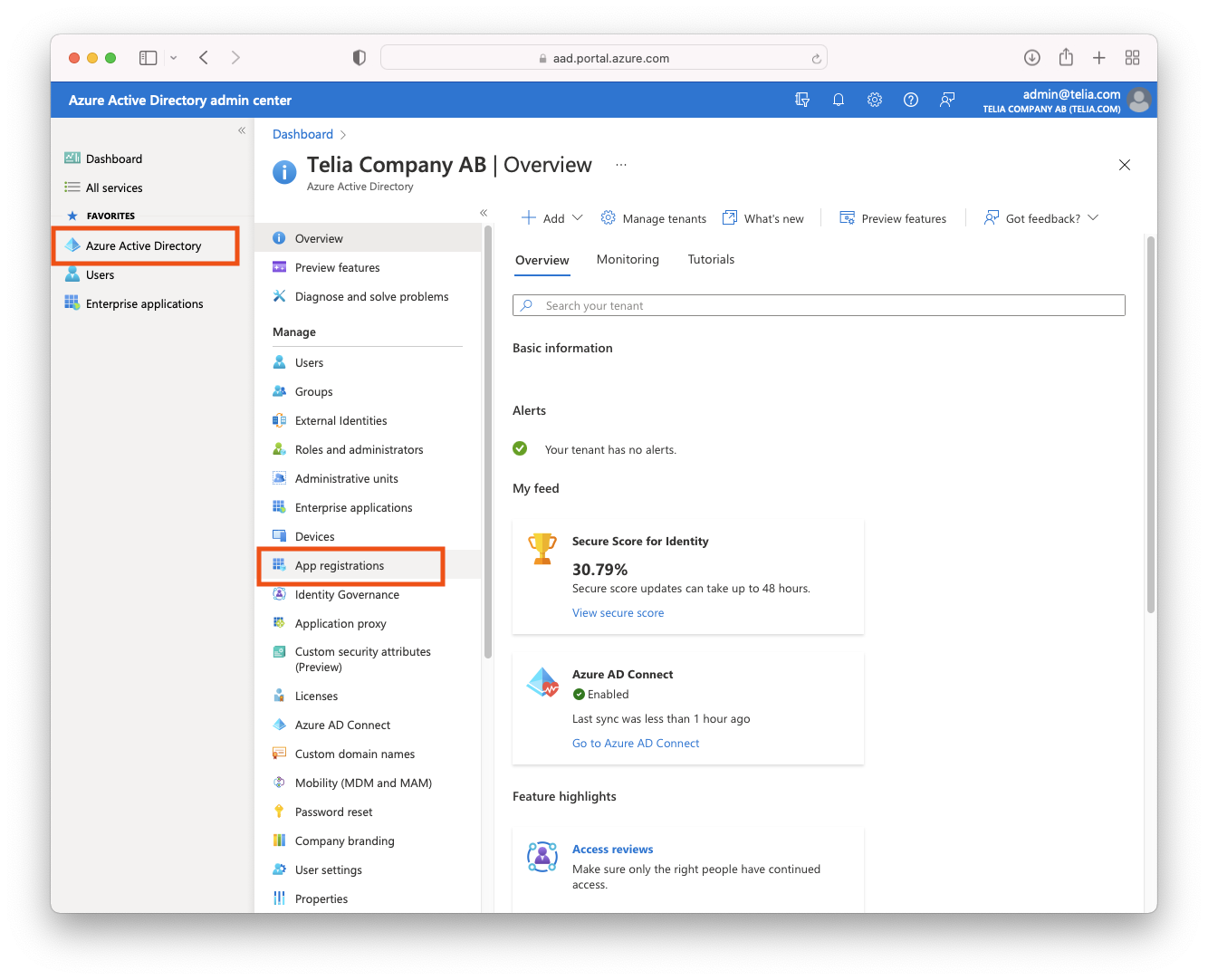Click the Roles and administrators icon

coord(280,449)
